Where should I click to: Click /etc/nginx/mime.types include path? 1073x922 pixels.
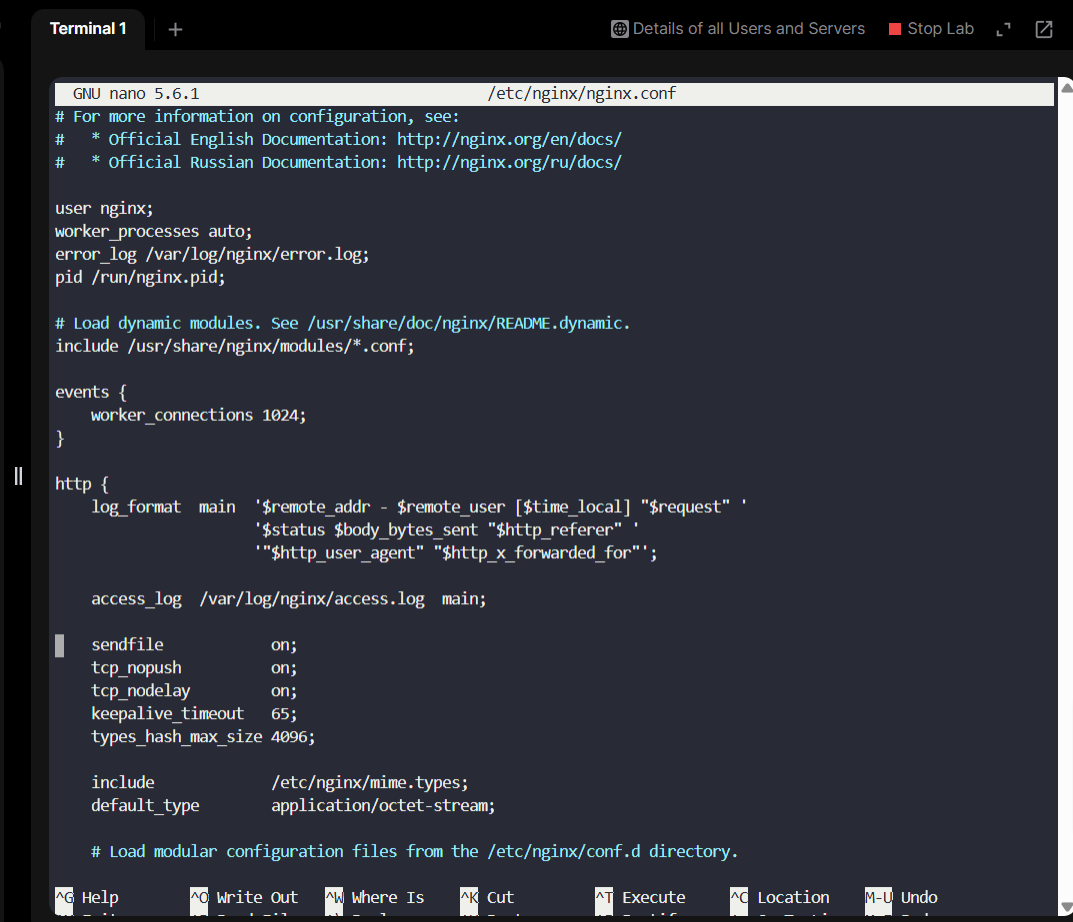click(x=370, y=783)
